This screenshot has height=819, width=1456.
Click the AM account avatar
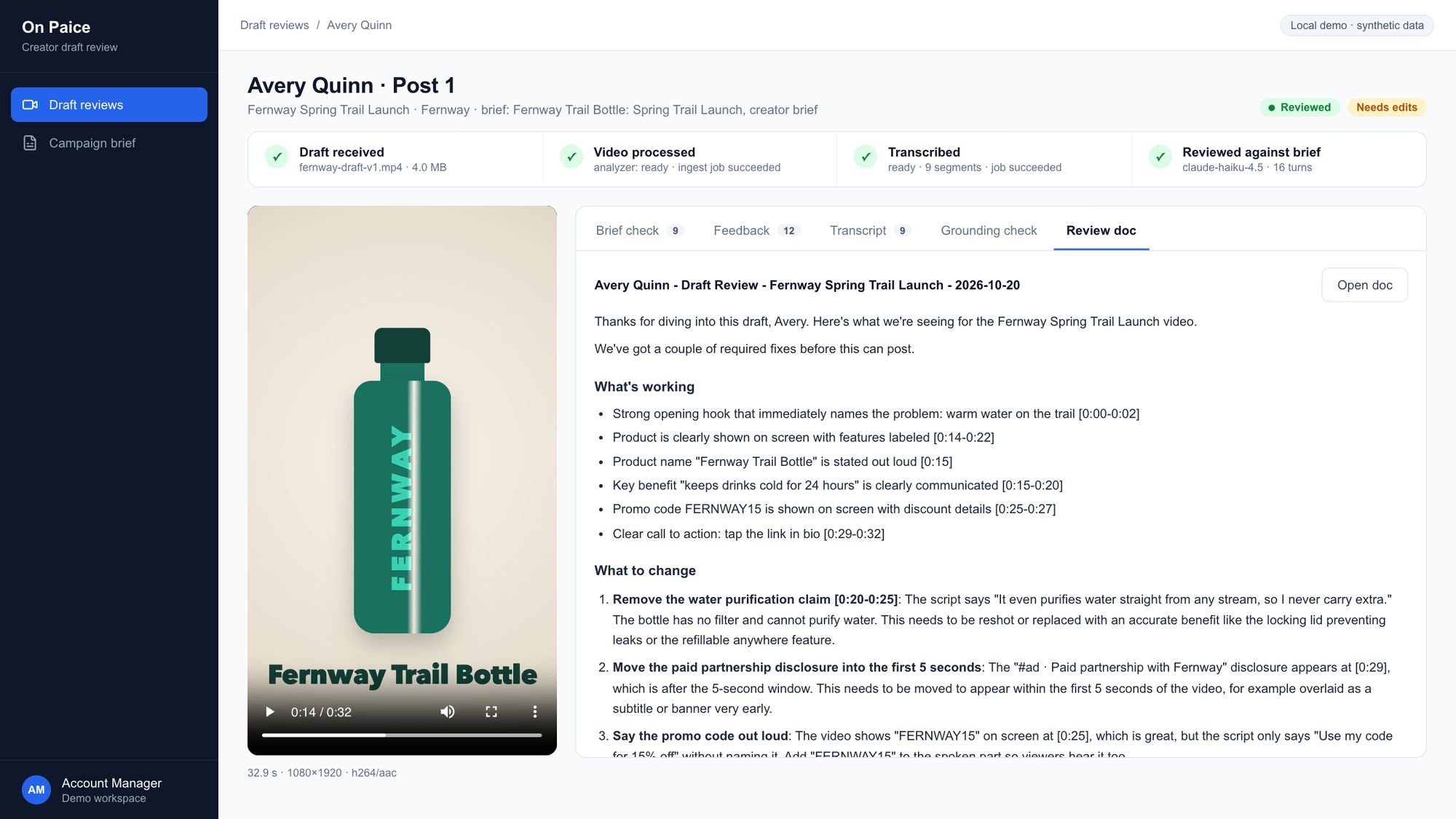point(36,790)
